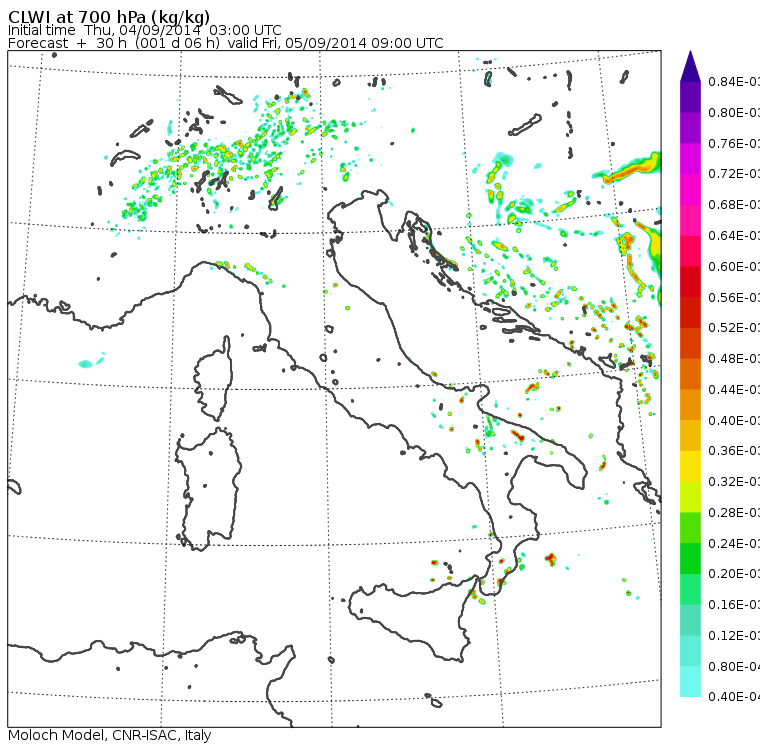Click the dark indigo arrow atop the colorbar
The image size is (760, 749).
click(x=690, y=66)
